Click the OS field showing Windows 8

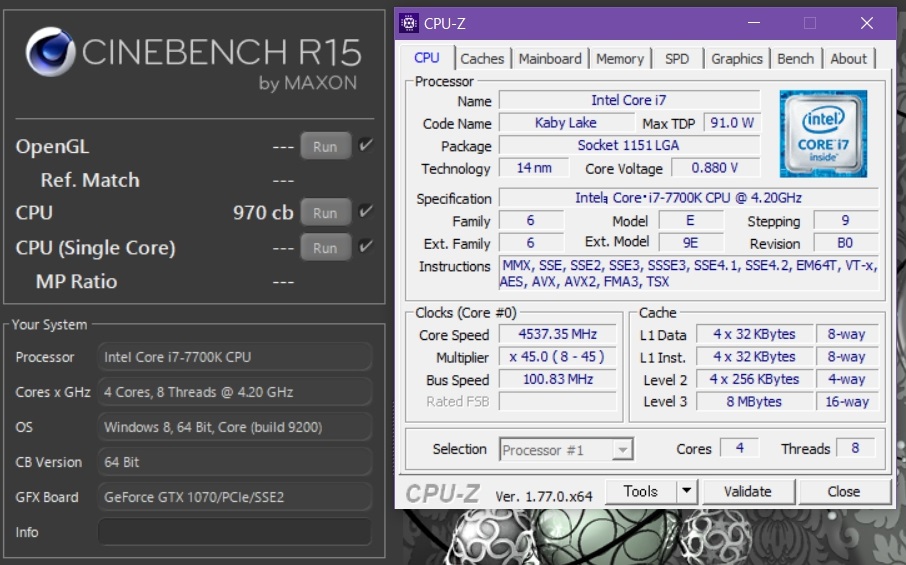[x=235, y=427]
